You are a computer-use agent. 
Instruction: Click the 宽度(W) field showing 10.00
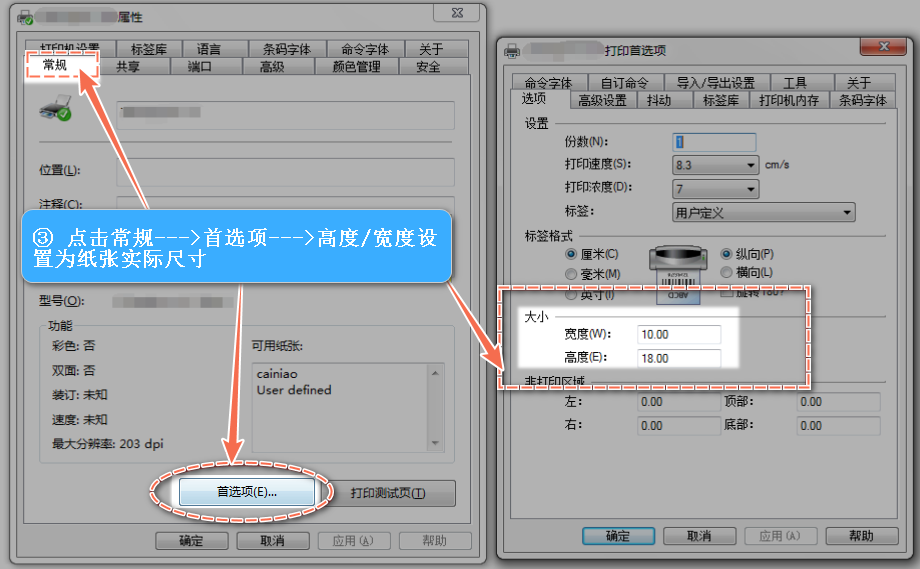click(679, 334)
